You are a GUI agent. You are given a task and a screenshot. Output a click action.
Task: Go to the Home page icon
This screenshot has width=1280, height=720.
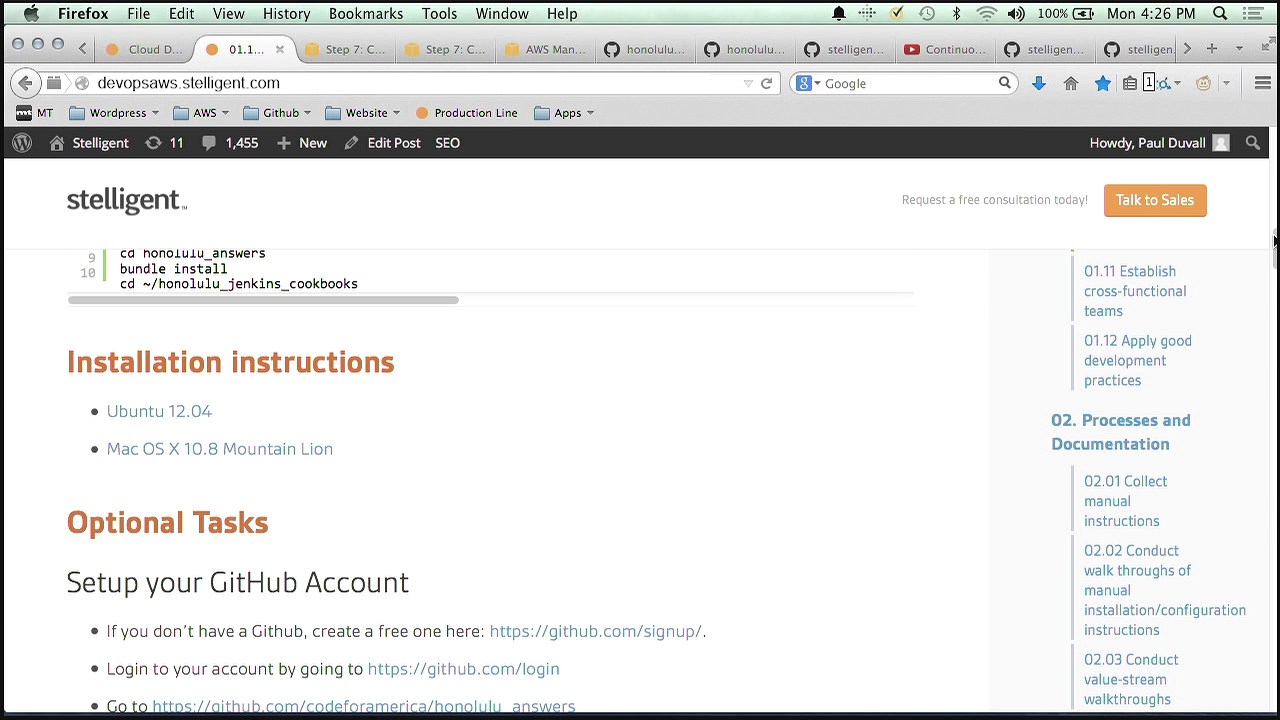[x=1071, y=83]
